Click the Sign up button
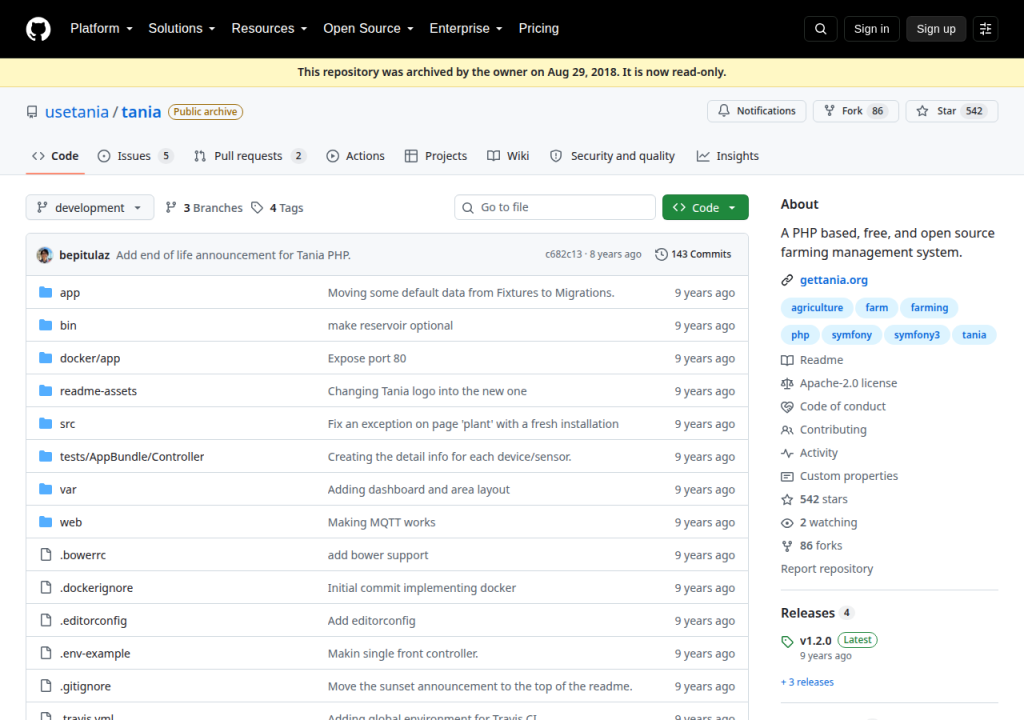Viewport: 1024px width, 720px height. click(x=936, y=29)
